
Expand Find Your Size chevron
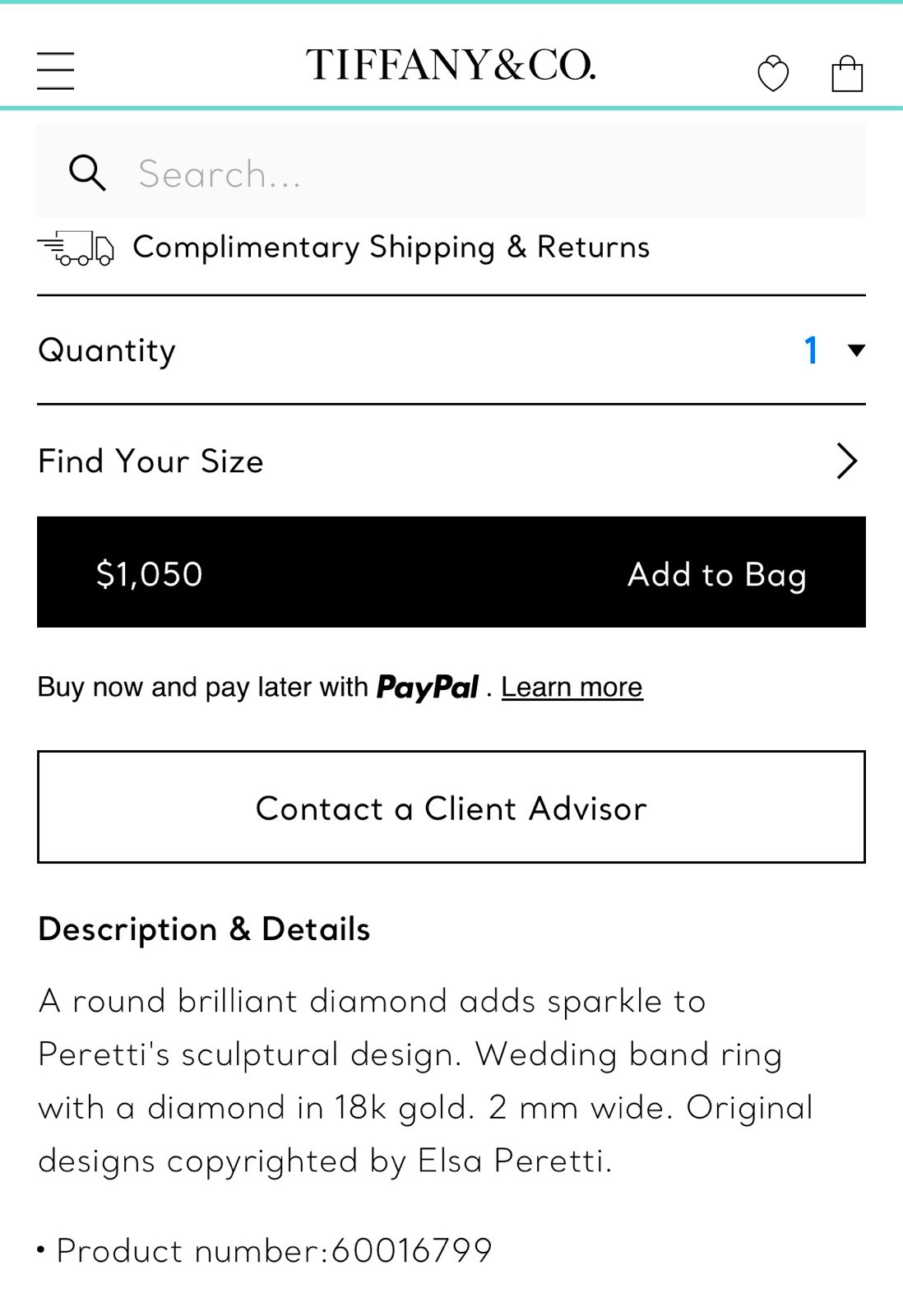tap(846, 461)
